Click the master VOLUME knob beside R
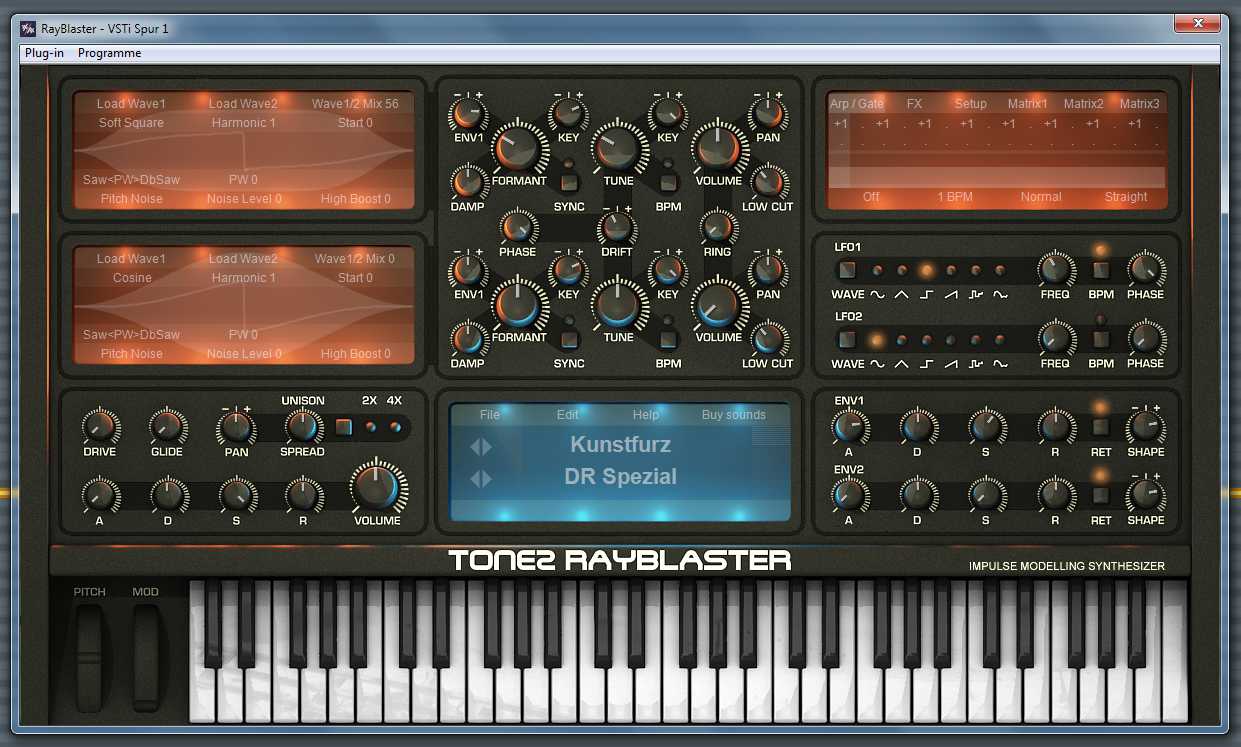Viewport: 1241px width, 747px height. coord(377,487)
